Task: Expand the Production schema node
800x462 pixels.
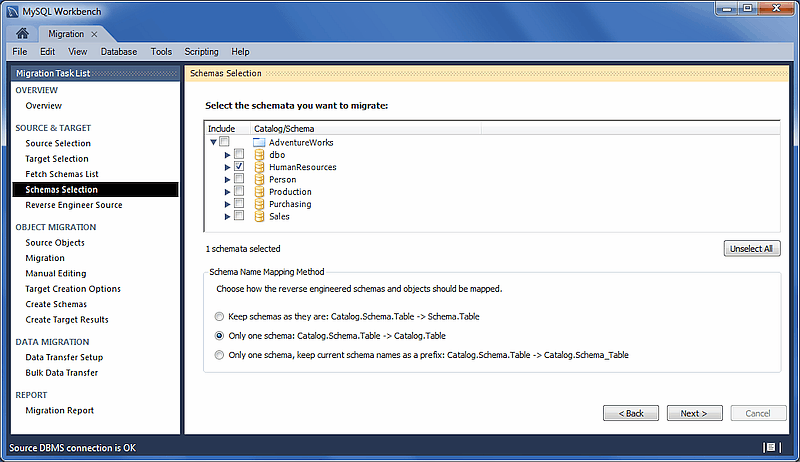Action: (228, 192)
